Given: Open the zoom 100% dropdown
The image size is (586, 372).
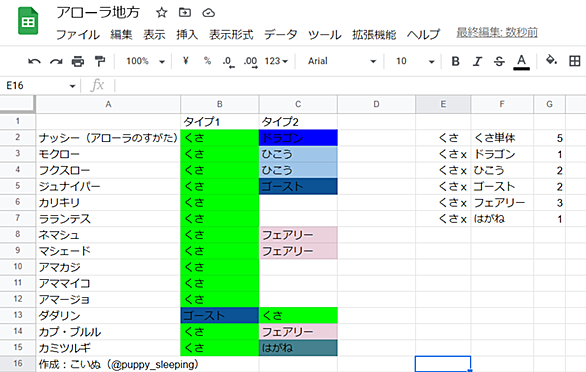Looking at the screenshot, I should 145,61.
